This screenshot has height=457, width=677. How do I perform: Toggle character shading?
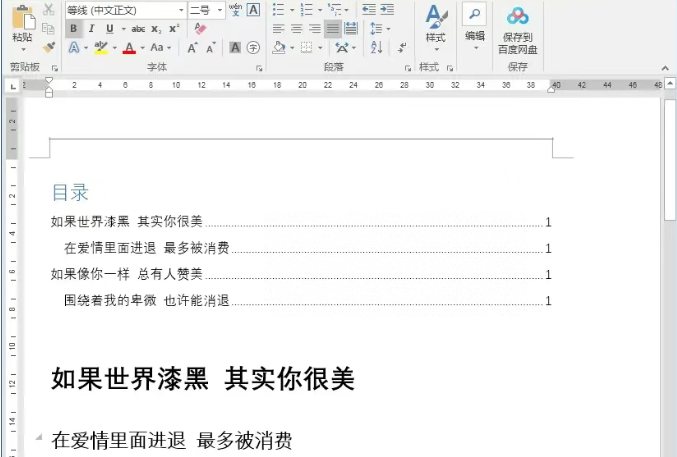coord(235,48)
